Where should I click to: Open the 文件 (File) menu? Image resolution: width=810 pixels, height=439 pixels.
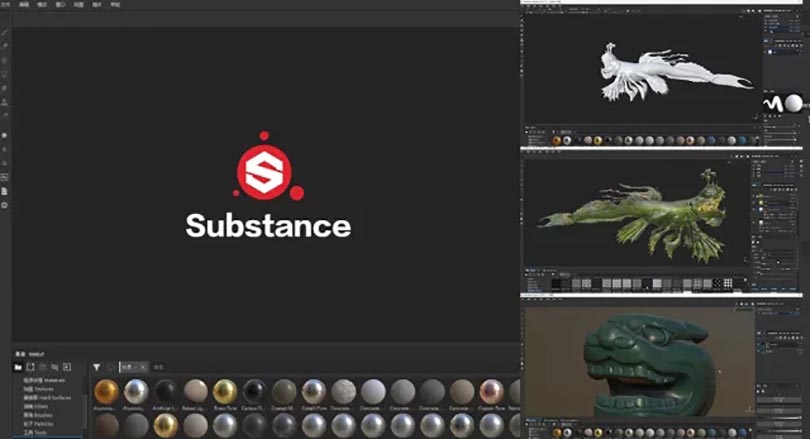[5, 4]
